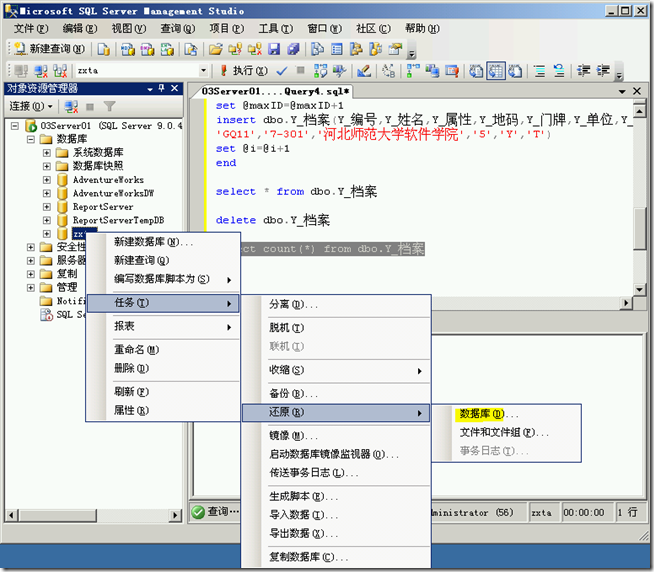Open the Template Explorer icon
654x572 pixels.
pyautogui.click(x=375, y=49)
